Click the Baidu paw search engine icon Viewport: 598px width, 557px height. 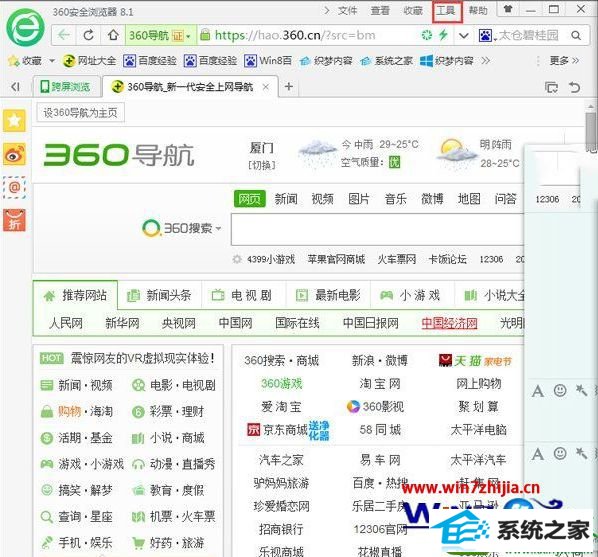tap(485, 35)
